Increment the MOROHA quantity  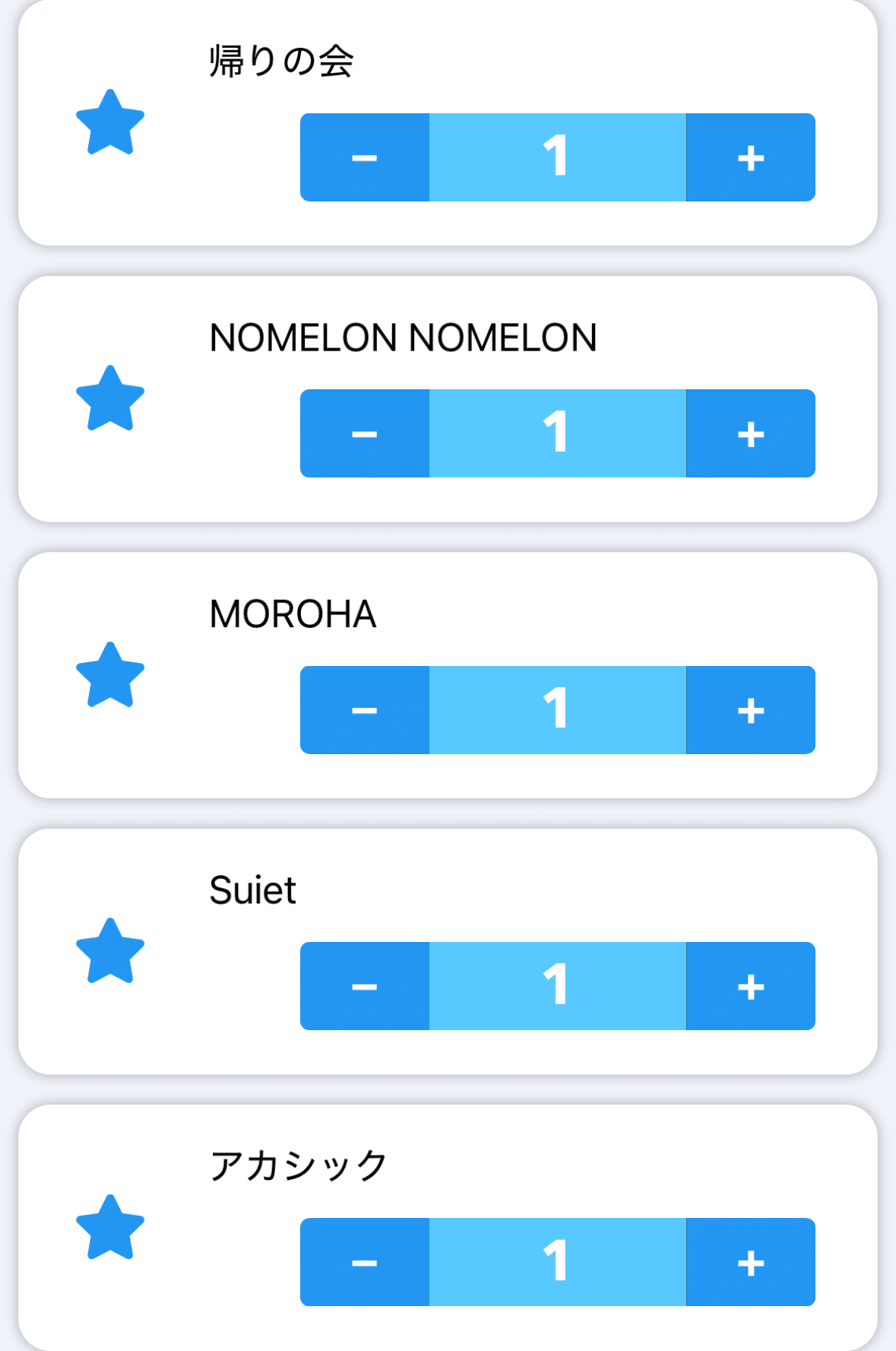tap(750, 710)
